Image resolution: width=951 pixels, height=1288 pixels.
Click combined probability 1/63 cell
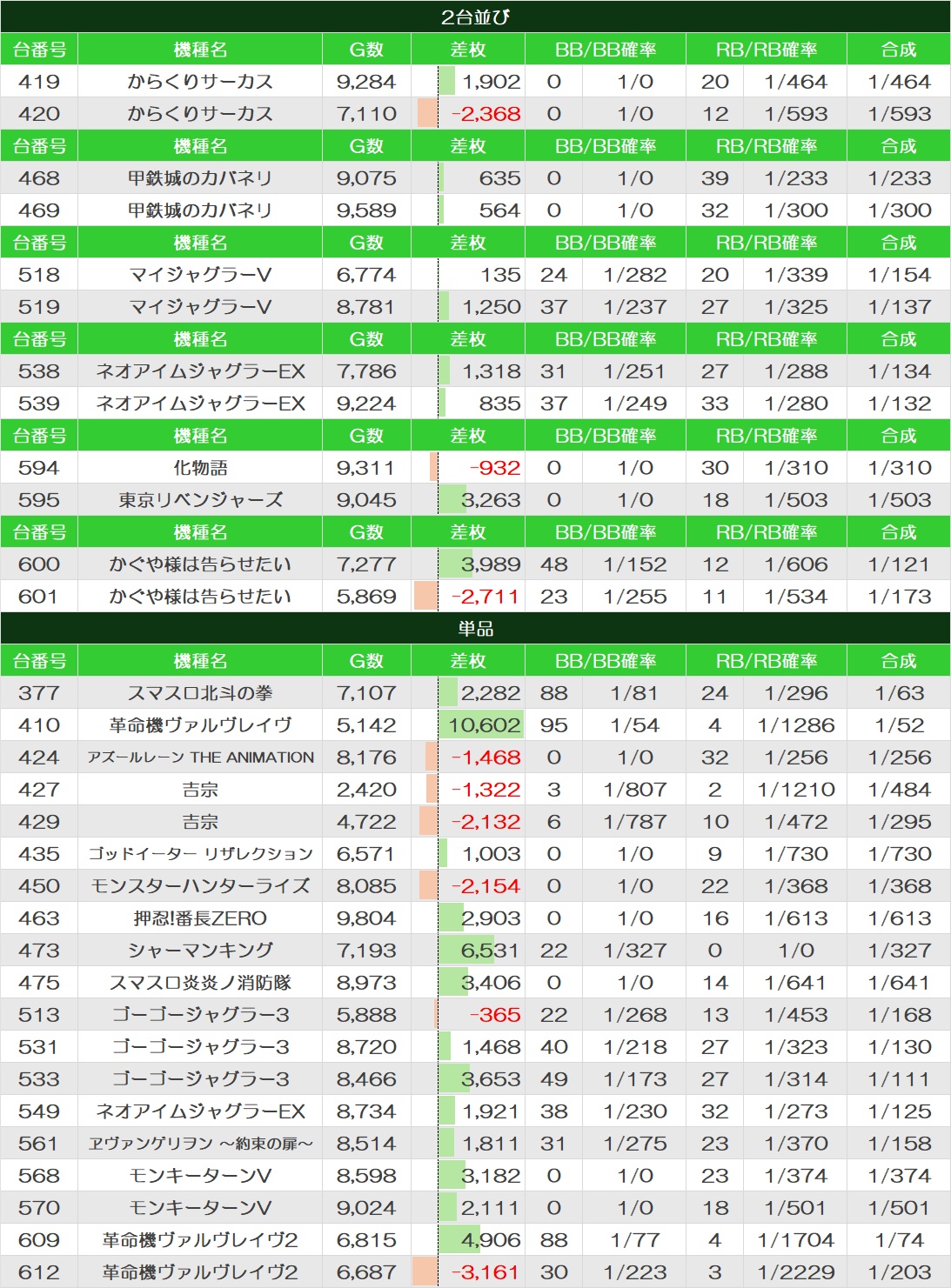(x=899, y=693)
